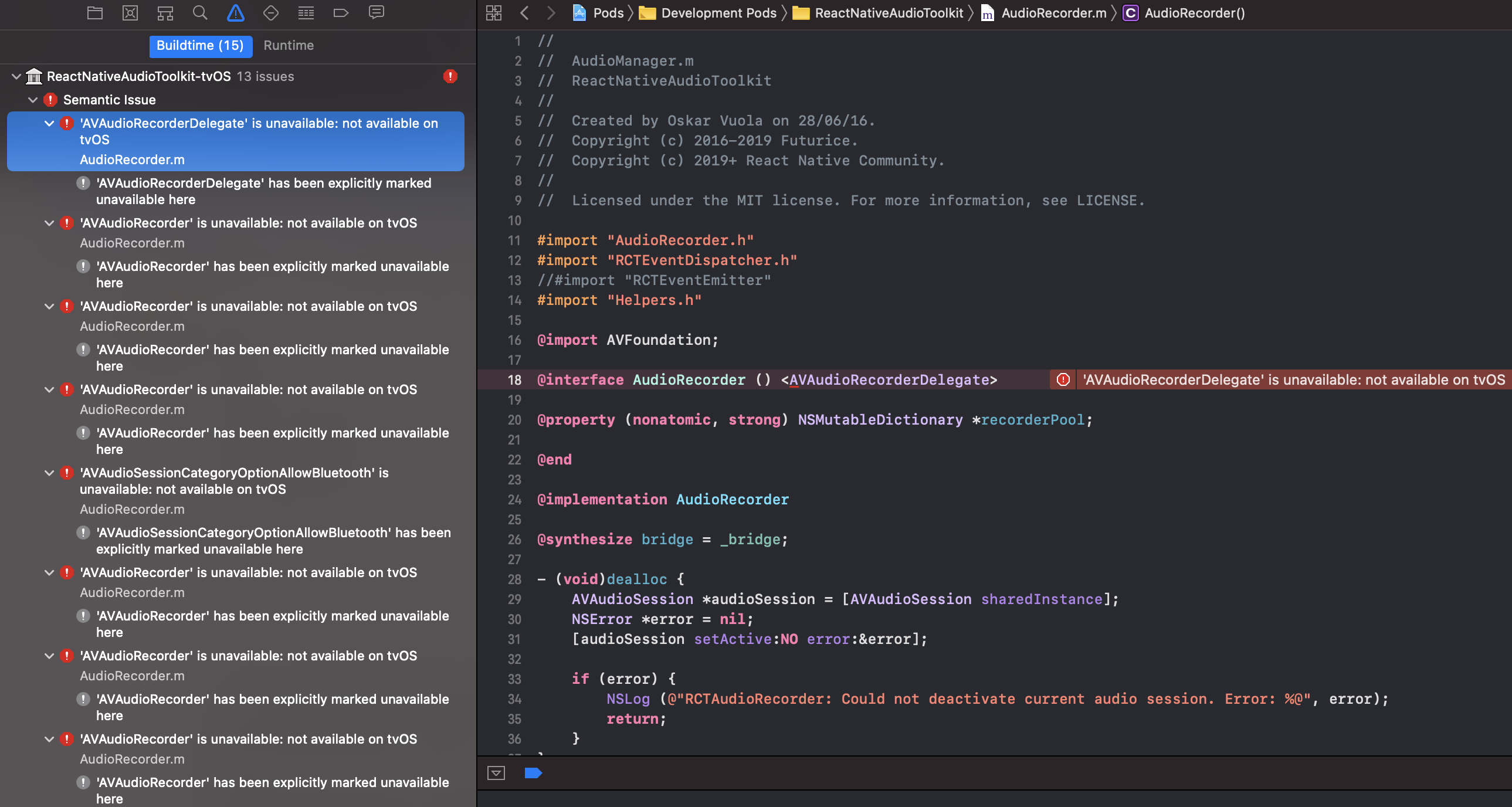Navigate back using the editor back arrow

(x=524, y=12)
